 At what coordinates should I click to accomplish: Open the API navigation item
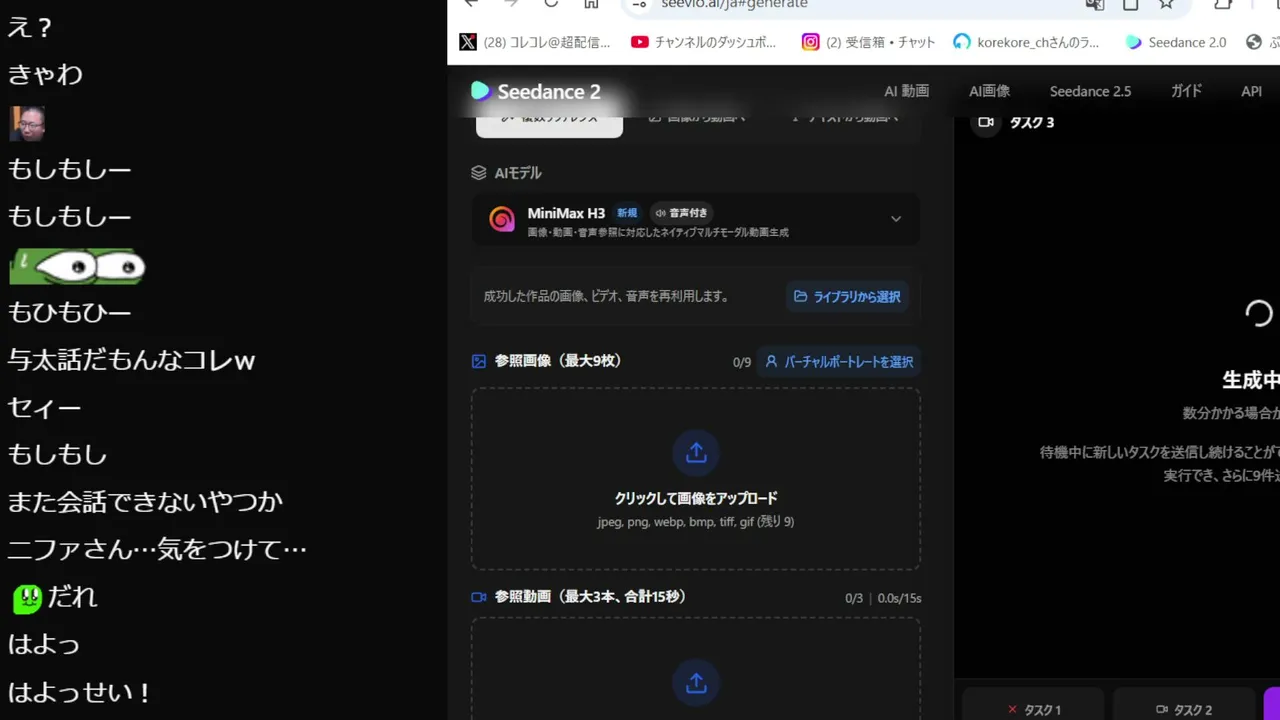click(x=1251, y=91)
